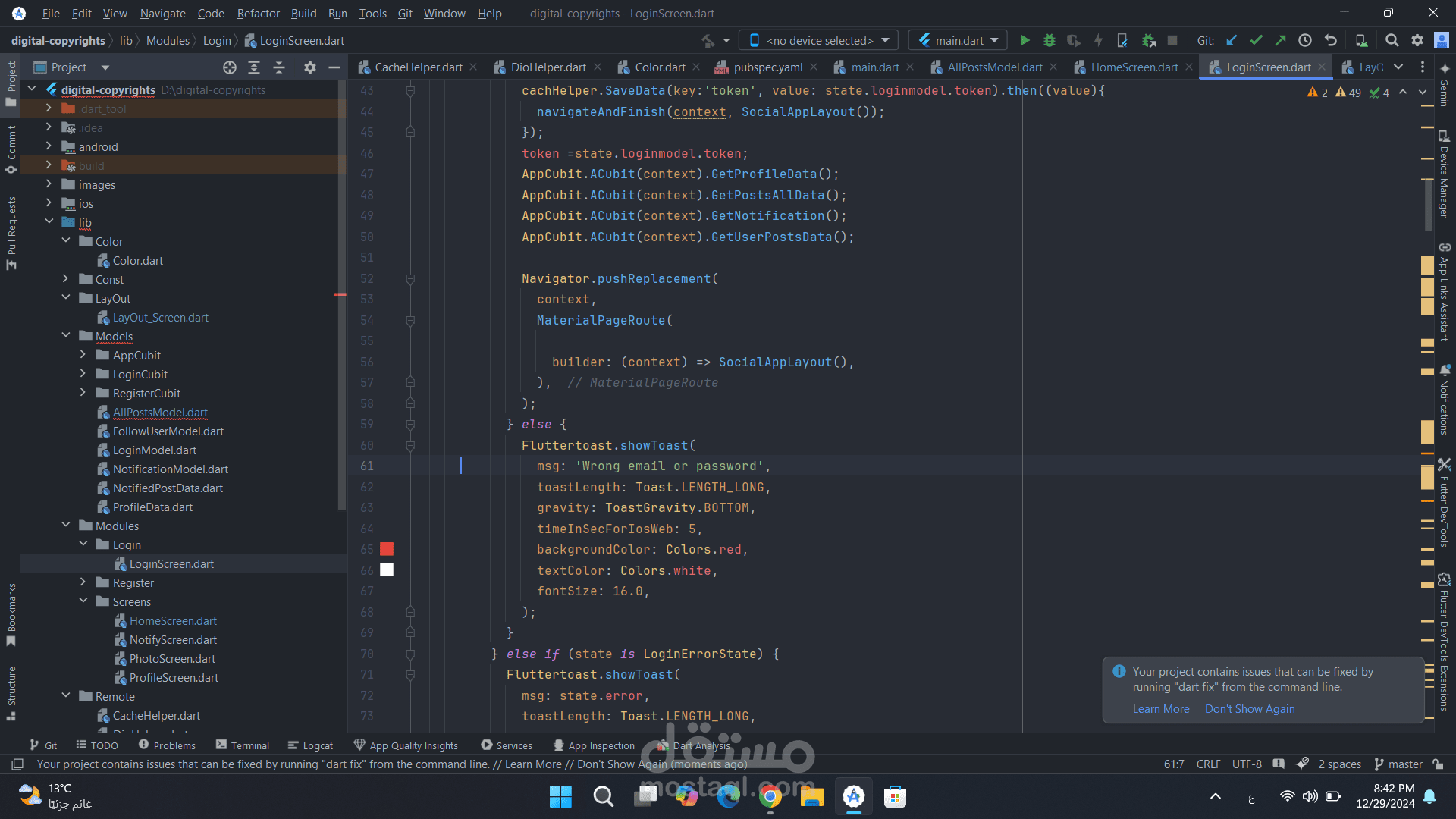Open the device selector dropdown
Viewport: 1456px width, 819px height.
pos(819,41)
